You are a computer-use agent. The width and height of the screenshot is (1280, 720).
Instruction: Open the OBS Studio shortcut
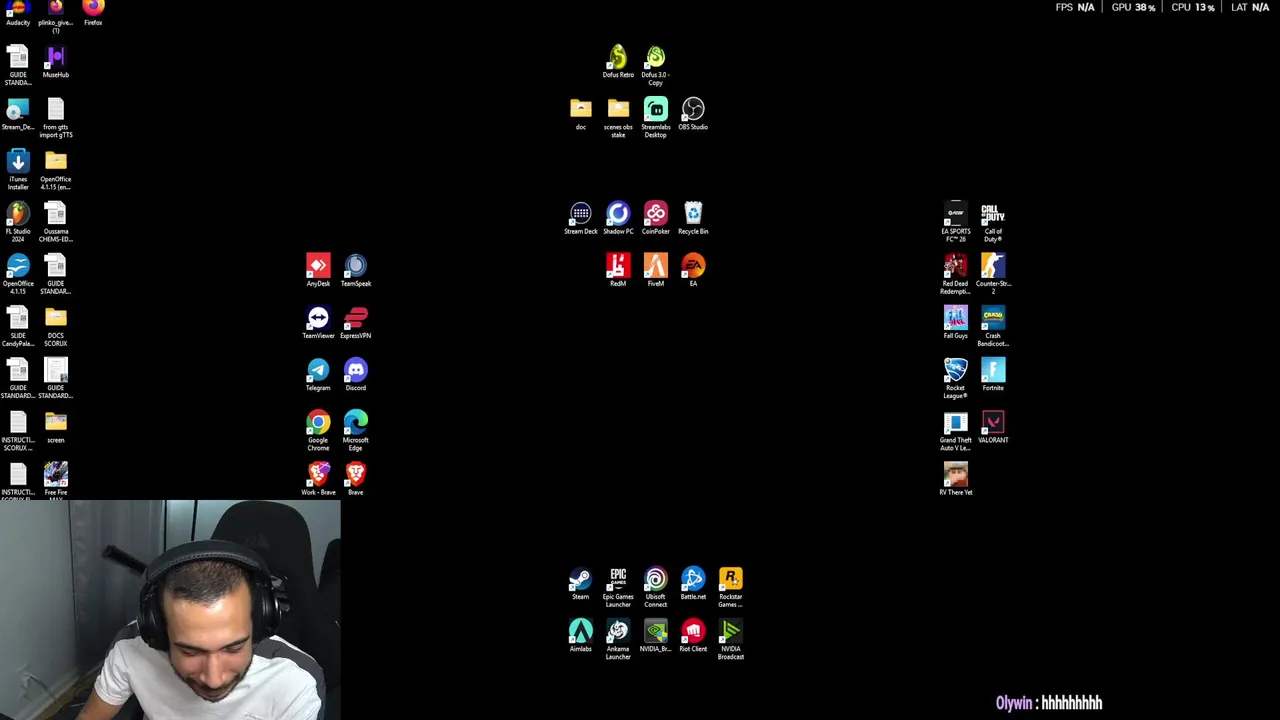point(693,113)
